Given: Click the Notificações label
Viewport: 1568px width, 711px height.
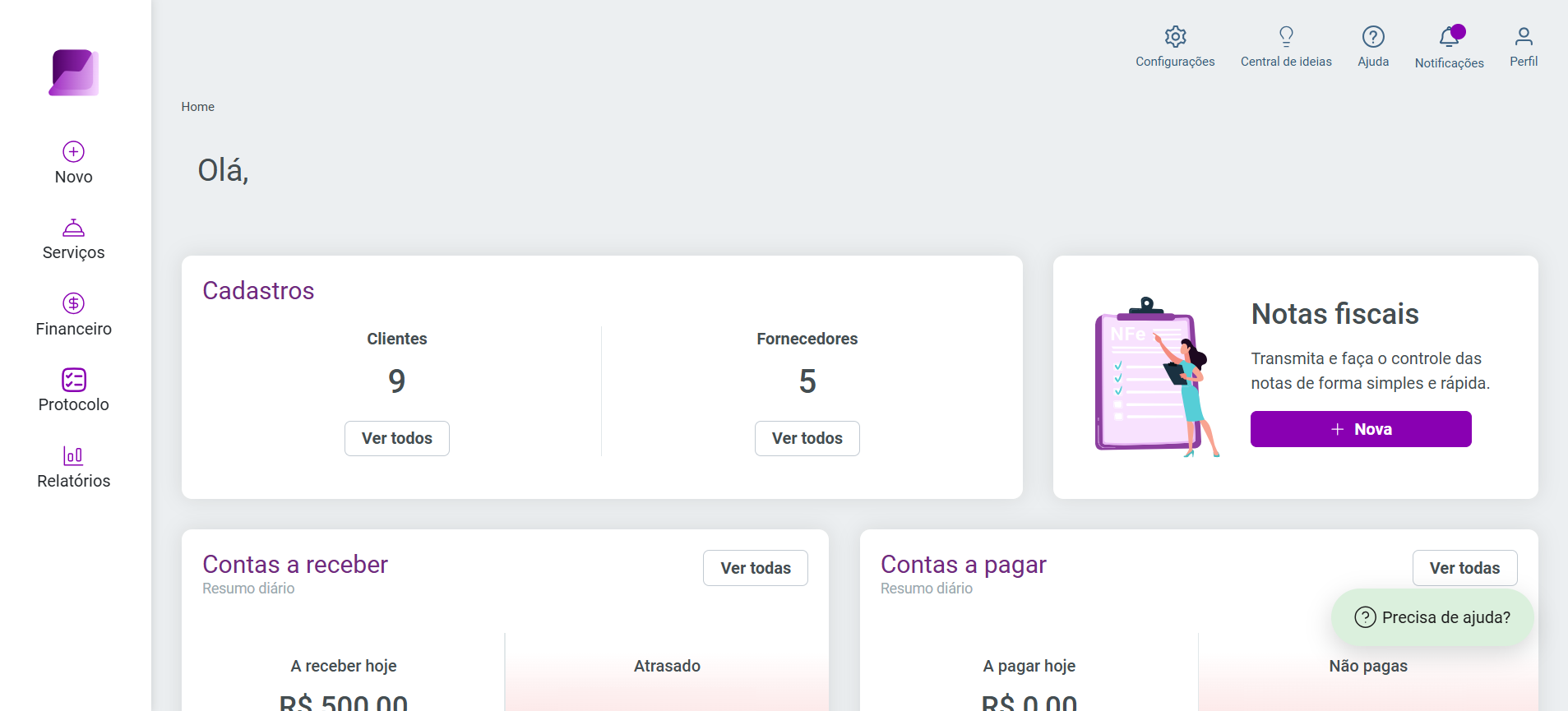Looking at the screenshot, I should tap(1450, 63).
